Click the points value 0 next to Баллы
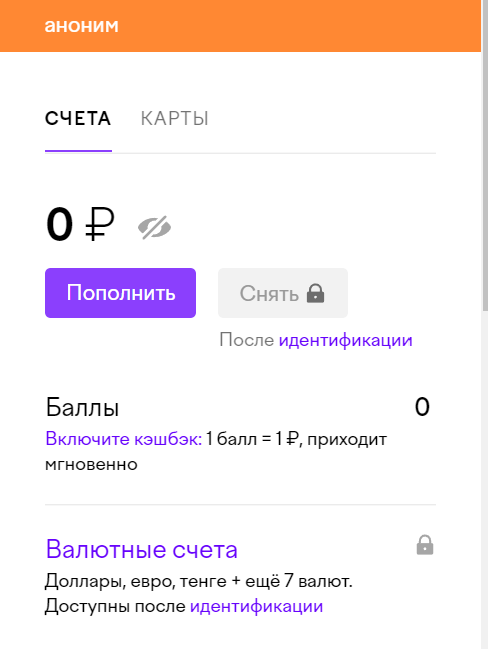Image resolution: width=488 pixels, height=649 pixels. pos(422,407)
